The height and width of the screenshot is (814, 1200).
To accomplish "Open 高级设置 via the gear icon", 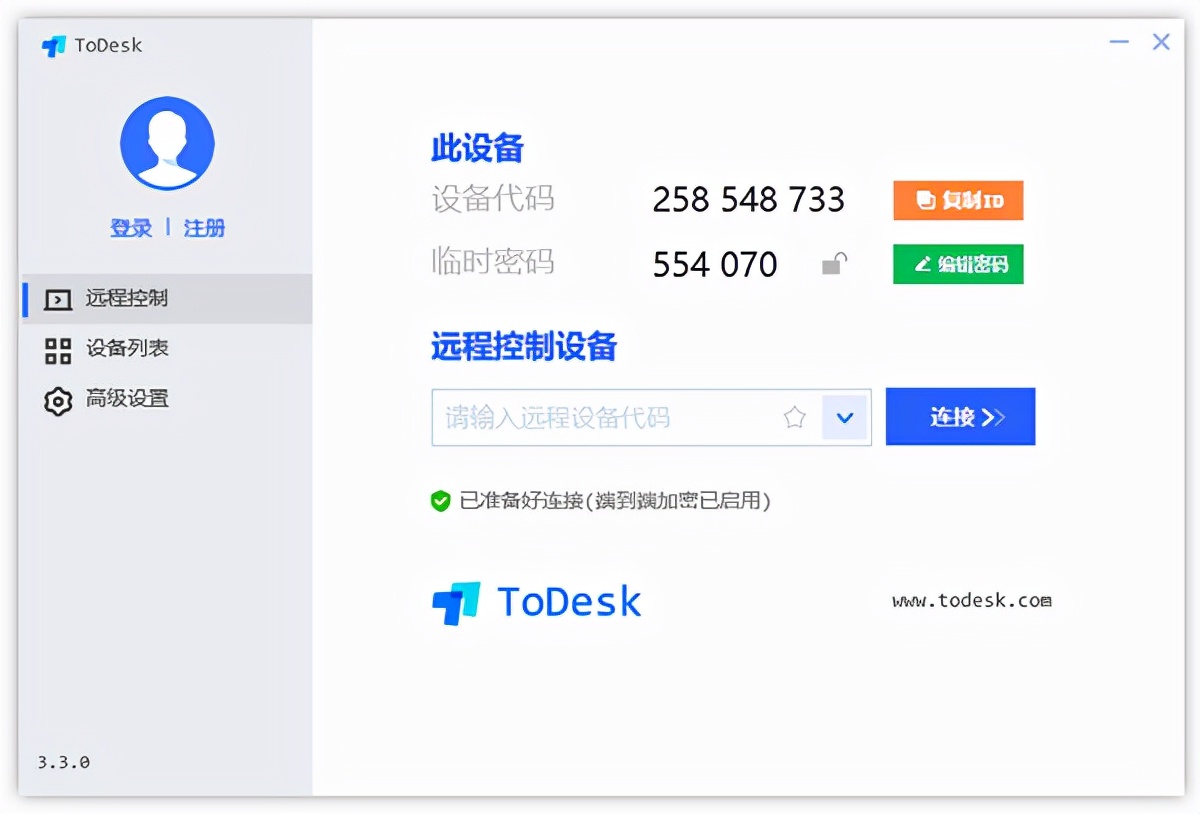I will (x=57, y=399).
